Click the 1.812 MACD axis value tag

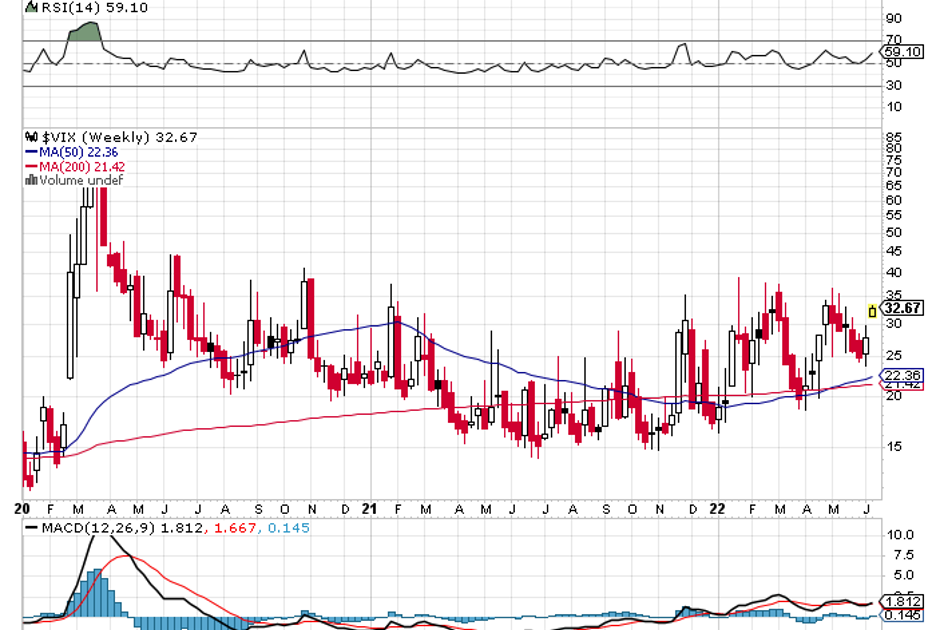902,602
